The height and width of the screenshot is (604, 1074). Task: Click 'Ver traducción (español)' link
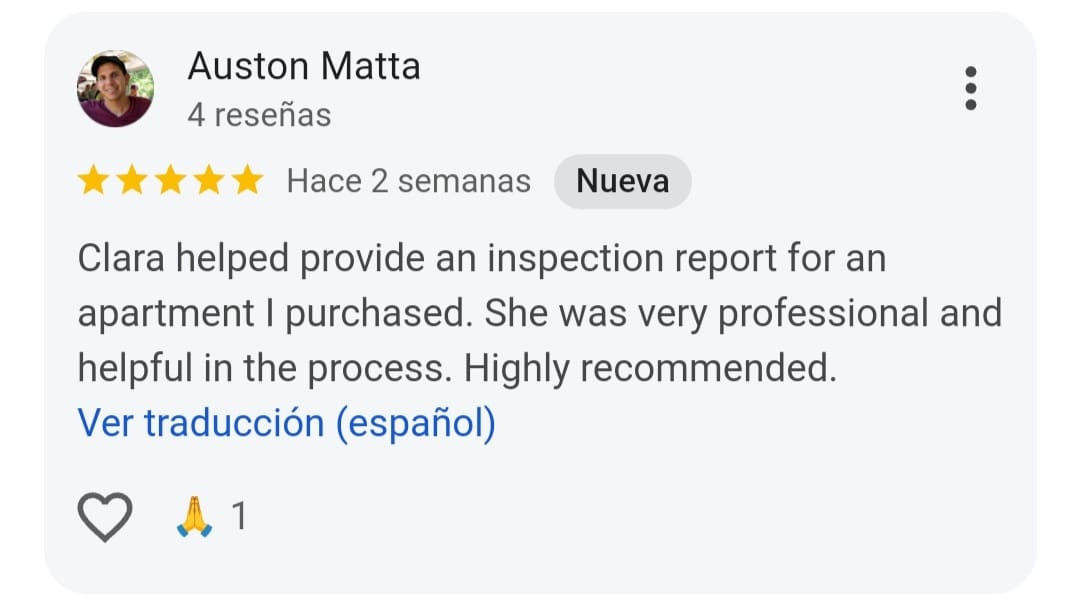(x=288, y=423)
